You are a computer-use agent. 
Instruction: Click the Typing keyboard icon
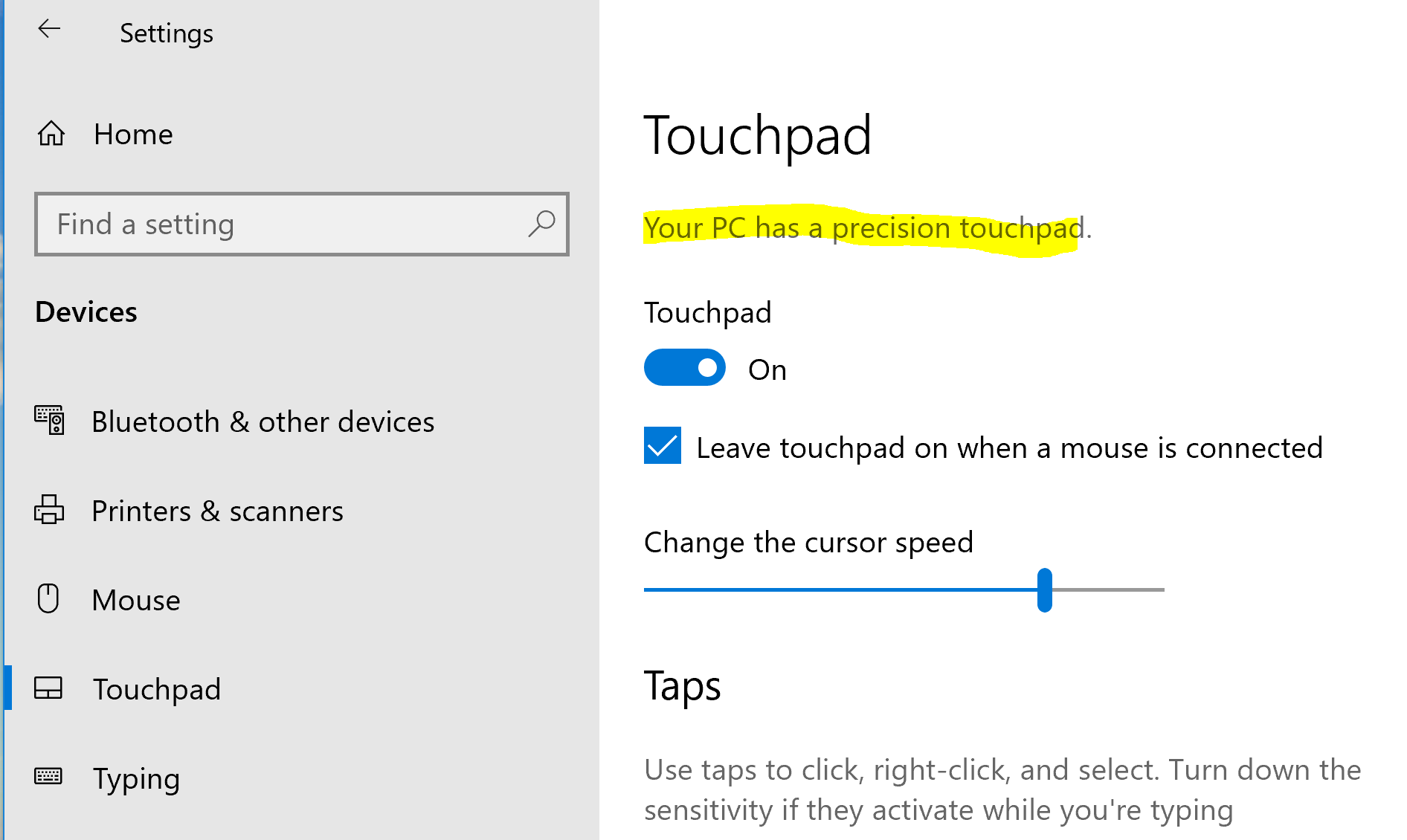[49, 778]
